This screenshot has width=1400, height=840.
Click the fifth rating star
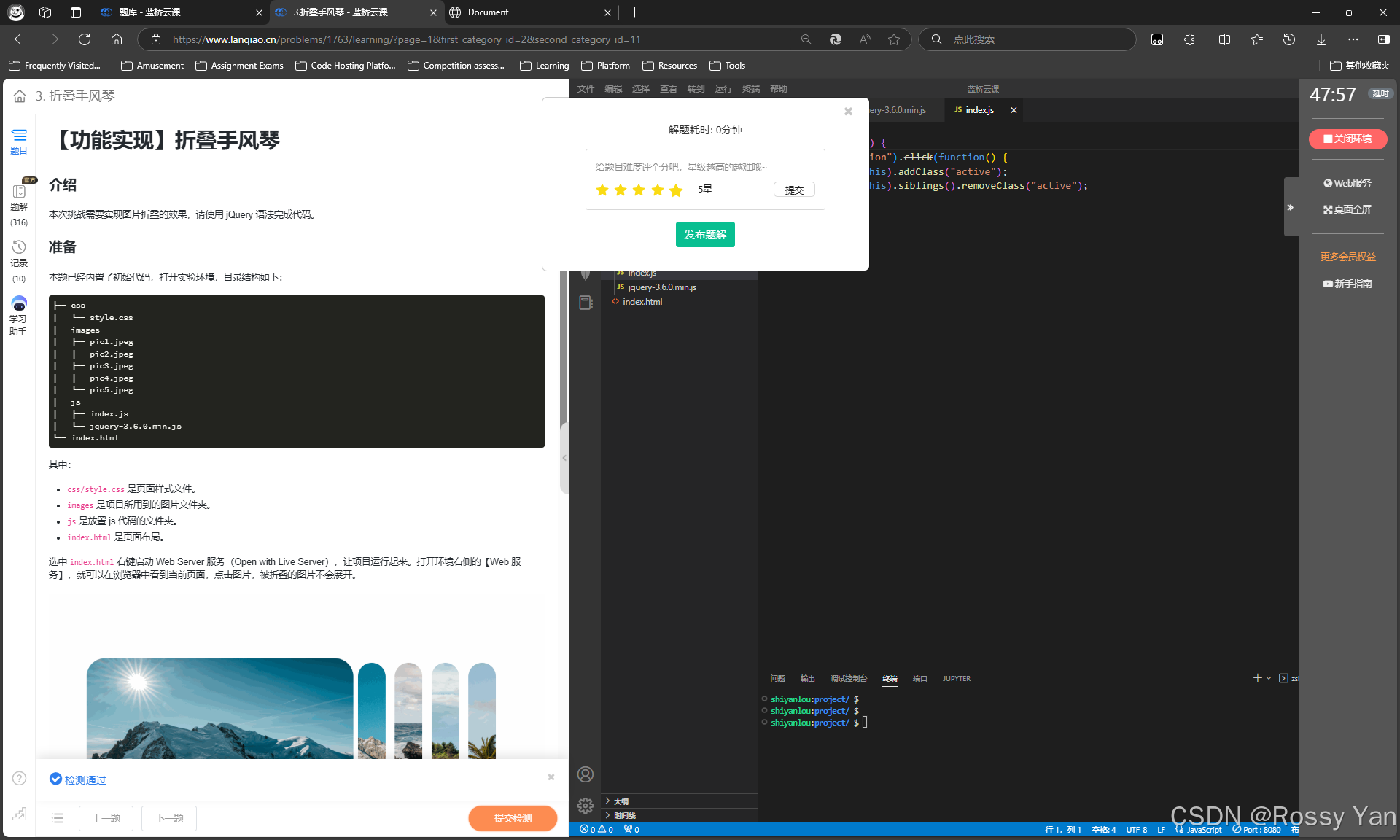pos(676,190)
